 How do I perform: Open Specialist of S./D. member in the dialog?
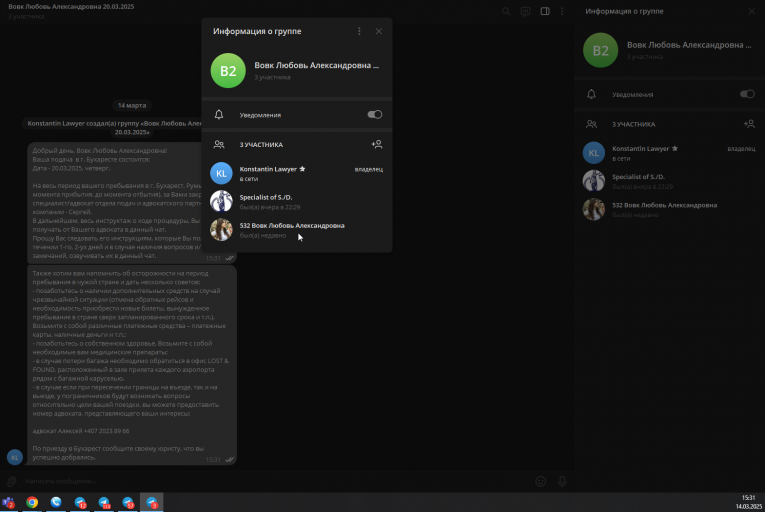pyautogui.click(x=297, y=202)
